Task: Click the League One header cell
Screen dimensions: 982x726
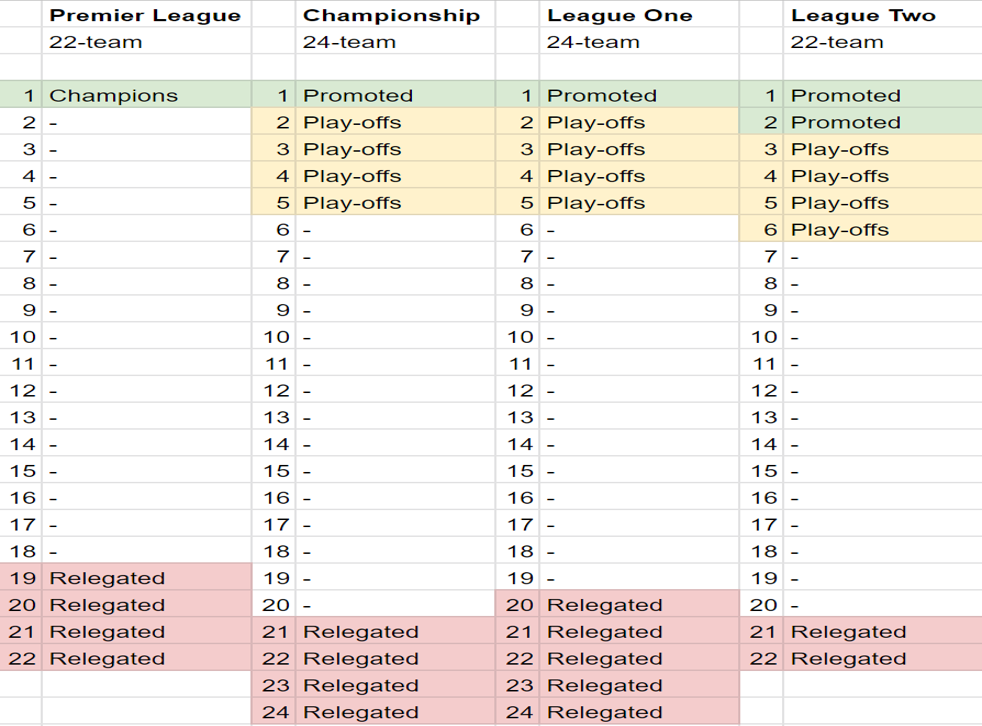Action: 619,15
